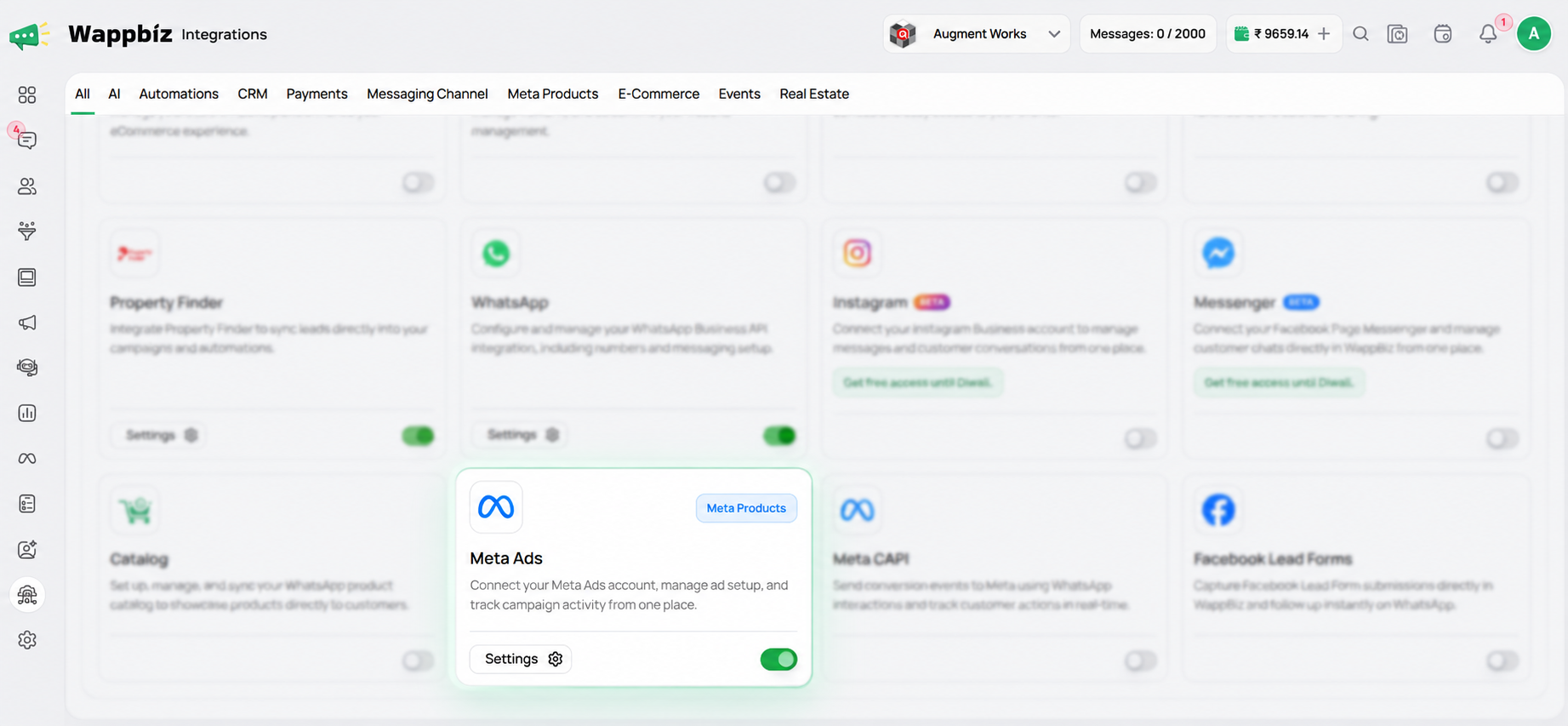Click Messenger's Get free access badge
This screenshot has width=1568, height=726.
click(1279, 382)
